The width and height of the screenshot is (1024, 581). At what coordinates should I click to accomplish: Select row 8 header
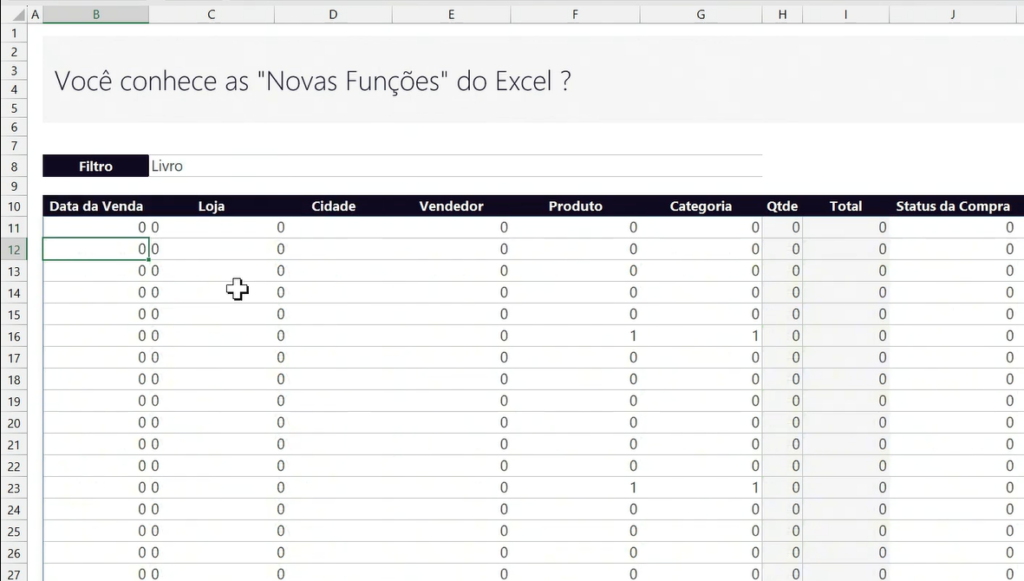click(x=14, y=167)
